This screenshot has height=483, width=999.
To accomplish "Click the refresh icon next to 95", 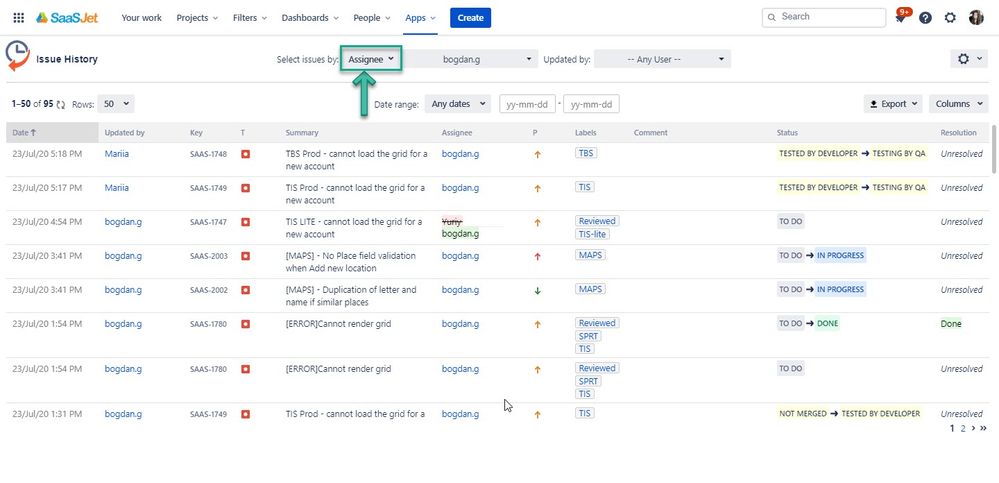I will (x=61, y=105).
